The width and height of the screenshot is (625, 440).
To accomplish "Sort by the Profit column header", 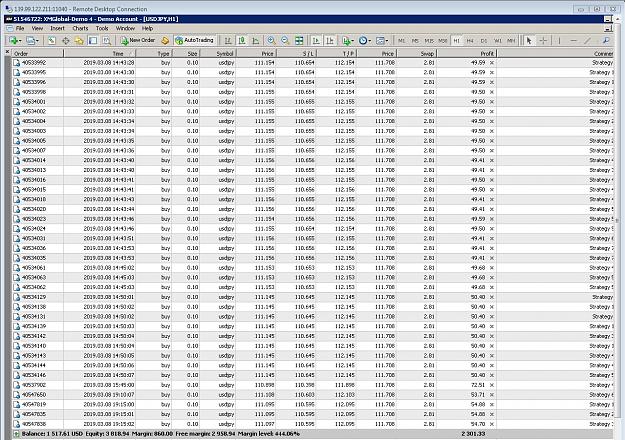I will 467,53.
